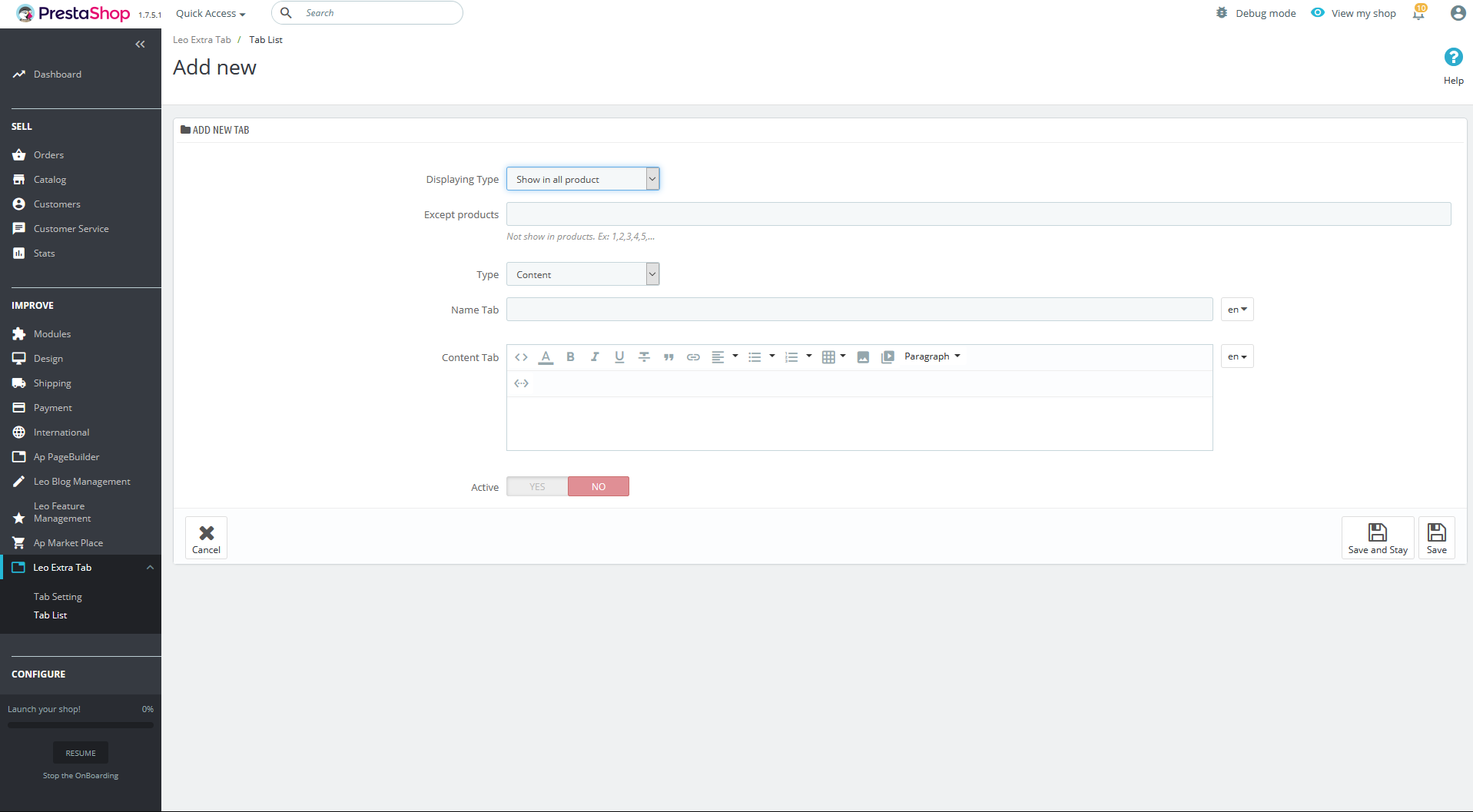Click the Name Tab input field
The width and height of the screenshot is (1473, 812).
click(x=859, y=310)
